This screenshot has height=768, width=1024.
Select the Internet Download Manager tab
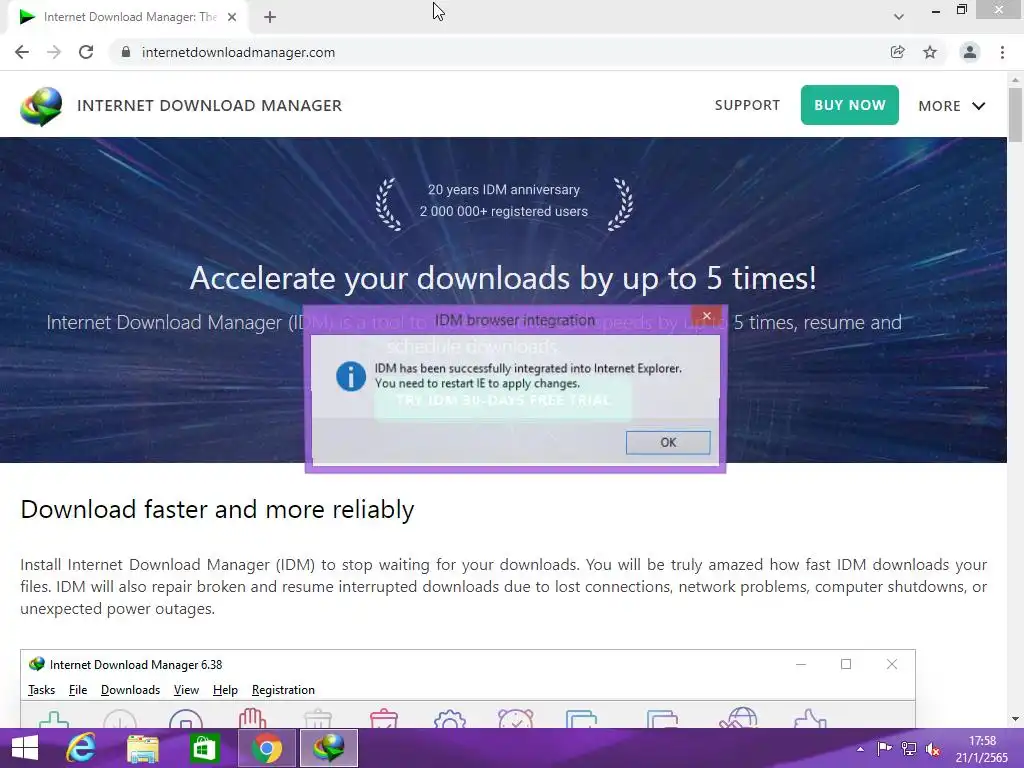tap(128, 18)
